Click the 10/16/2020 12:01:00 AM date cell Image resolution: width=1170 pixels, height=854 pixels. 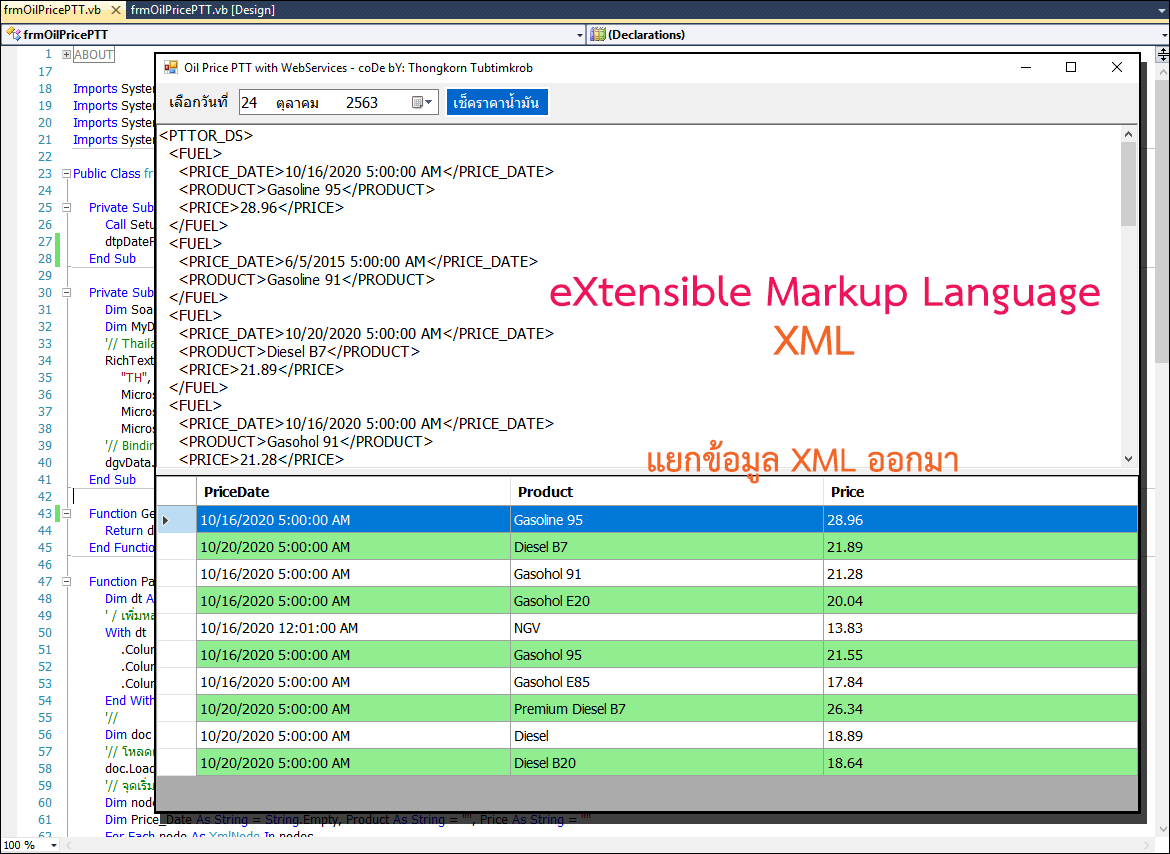pyautogui.click(x=353, y=628)
